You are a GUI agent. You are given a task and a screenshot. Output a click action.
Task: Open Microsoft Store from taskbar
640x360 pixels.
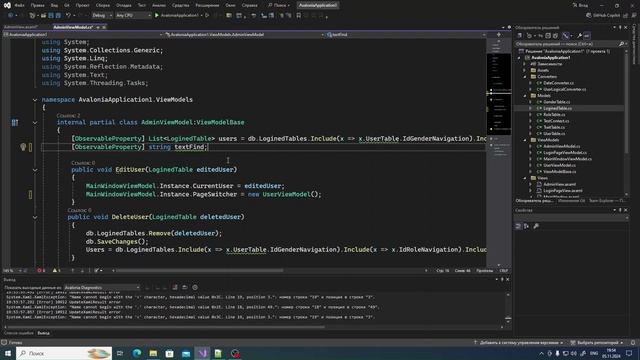[169, 353]
